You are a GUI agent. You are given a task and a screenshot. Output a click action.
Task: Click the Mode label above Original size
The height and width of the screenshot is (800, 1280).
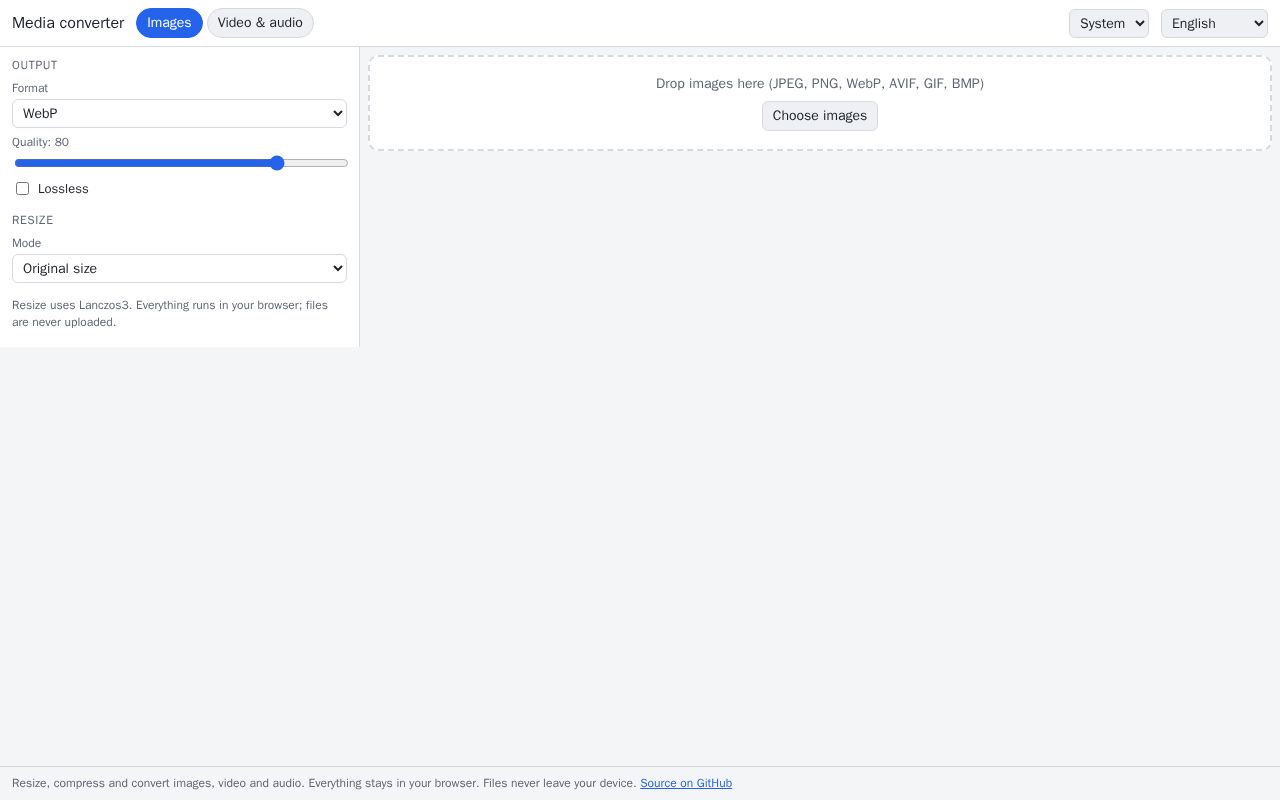[x=27, y=243]
